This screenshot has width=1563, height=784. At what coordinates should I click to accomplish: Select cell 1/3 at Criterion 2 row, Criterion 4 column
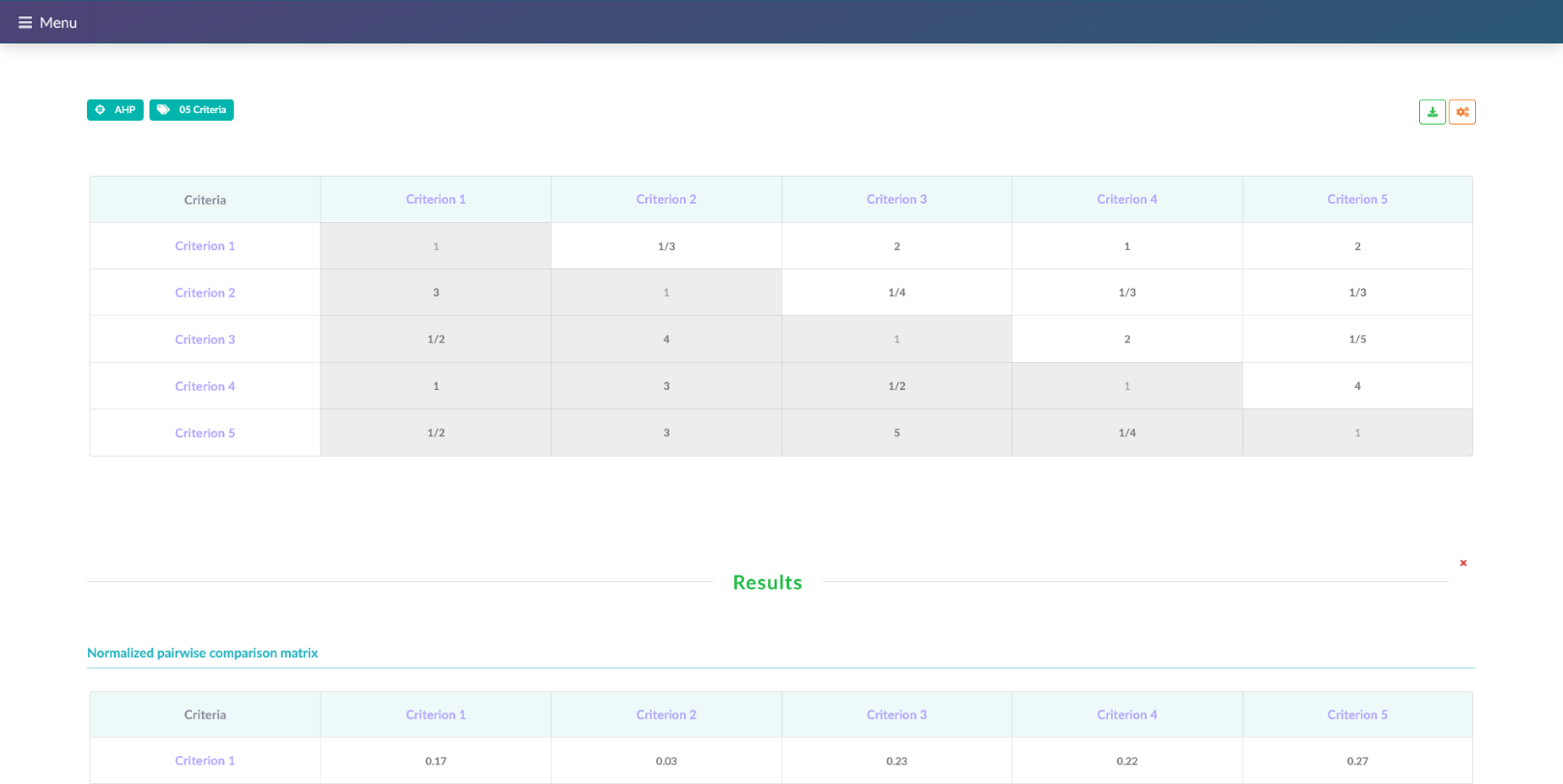(1127, 293)
